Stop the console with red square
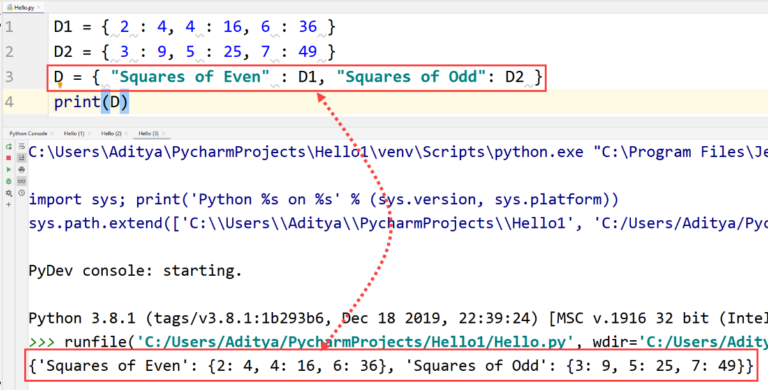The width and height of the screenshot is (768, 390). [8, 158]
